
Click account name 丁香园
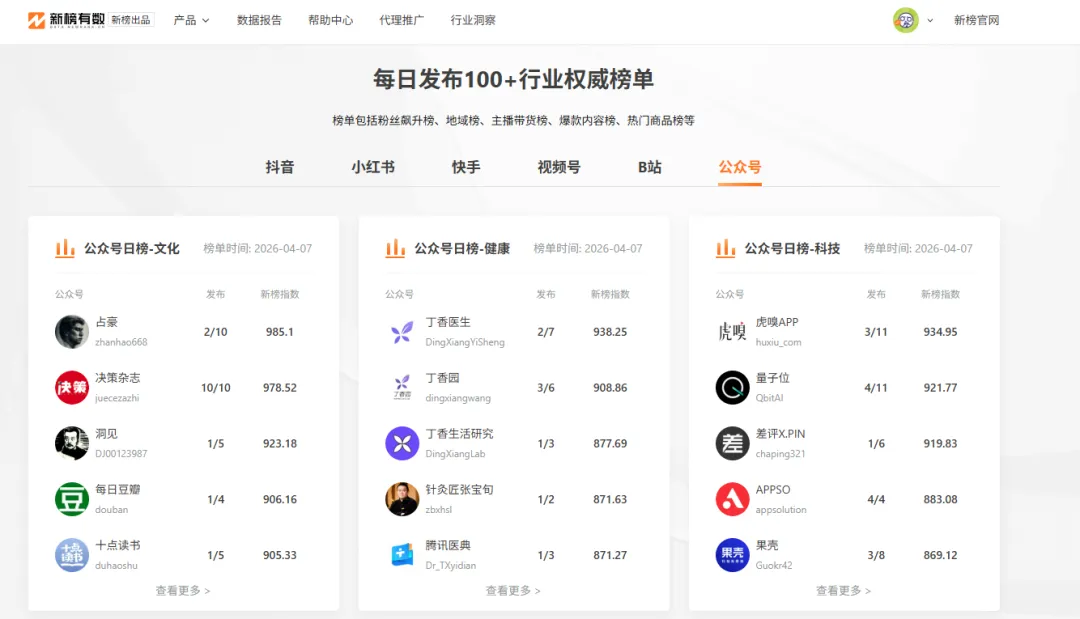[x=442, y=378]
